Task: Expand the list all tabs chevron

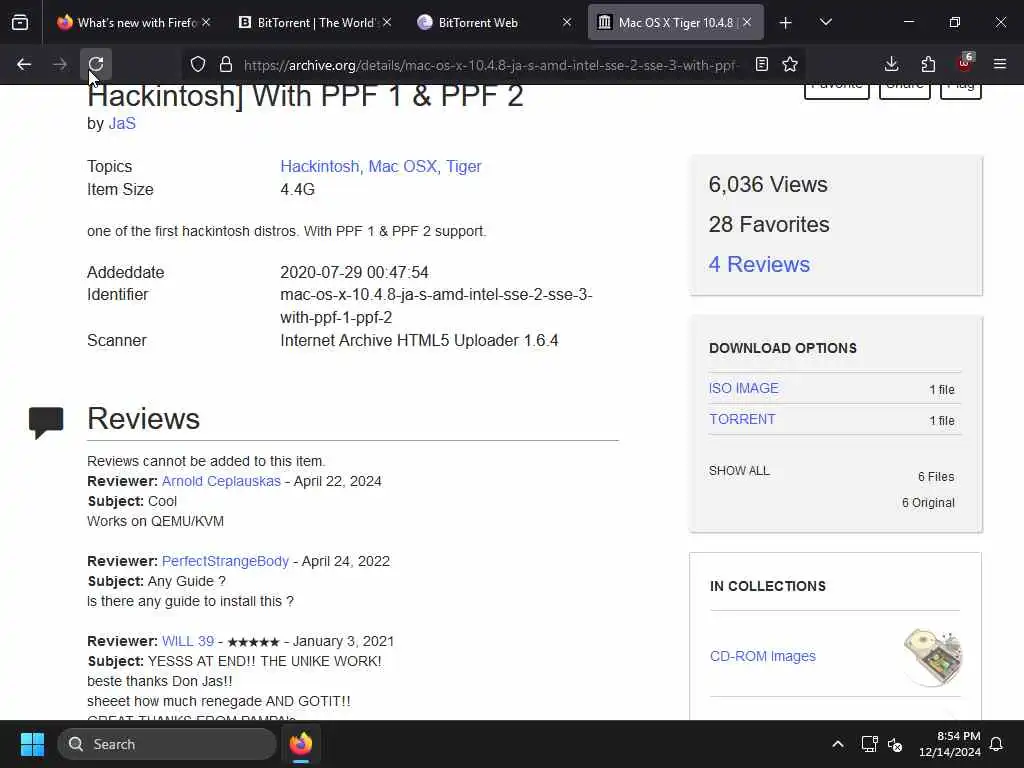Action: coord(825,23)
